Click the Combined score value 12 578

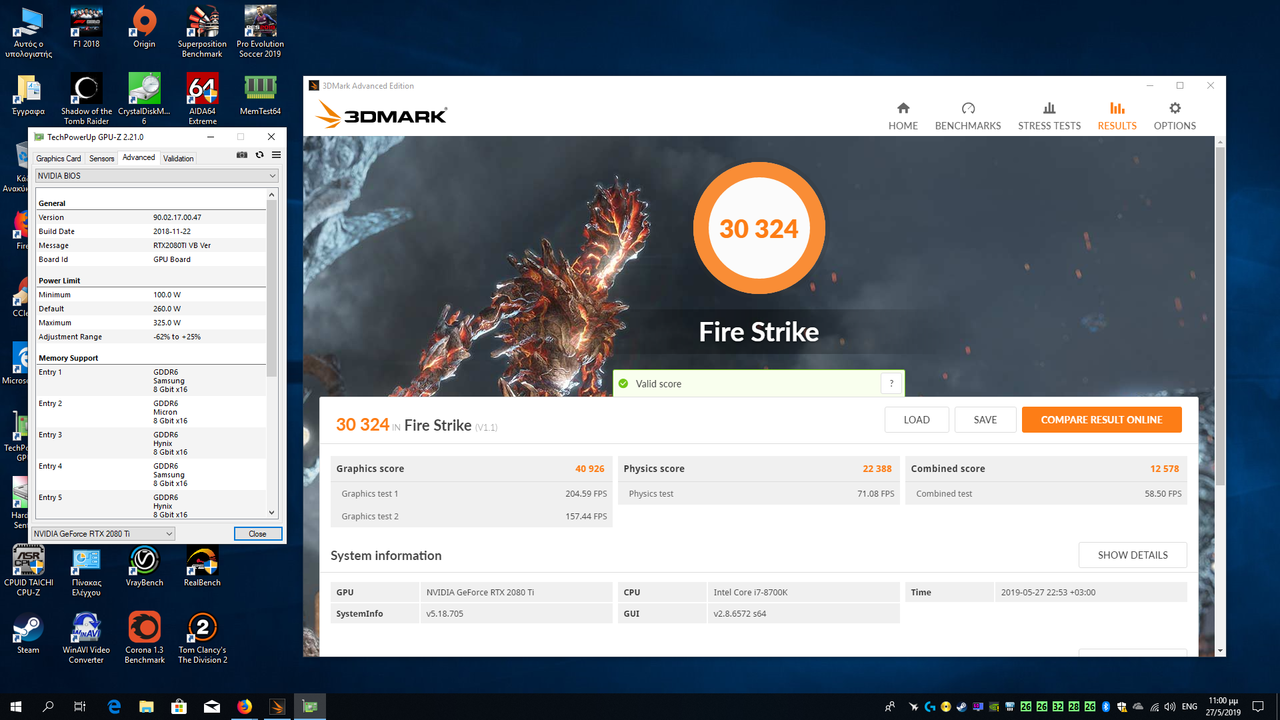pos(1165,469)
